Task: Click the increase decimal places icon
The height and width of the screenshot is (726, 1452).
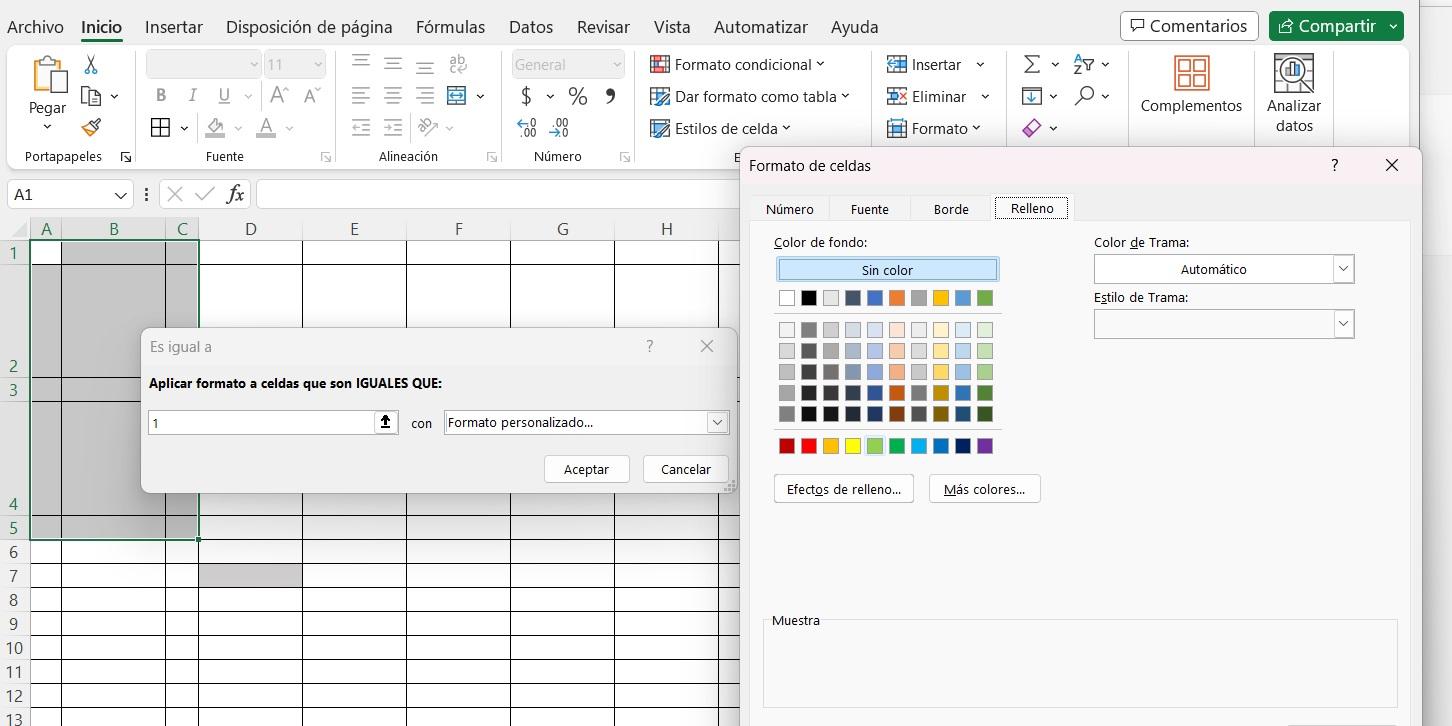Action: tap(527, 127)
